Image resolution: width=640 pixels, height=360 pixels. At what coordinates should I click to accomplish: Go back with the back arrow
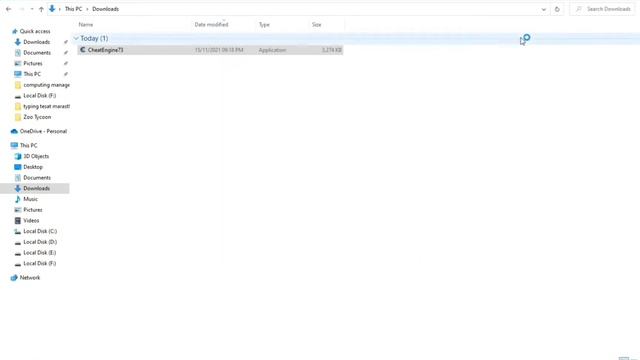(9, 9)
